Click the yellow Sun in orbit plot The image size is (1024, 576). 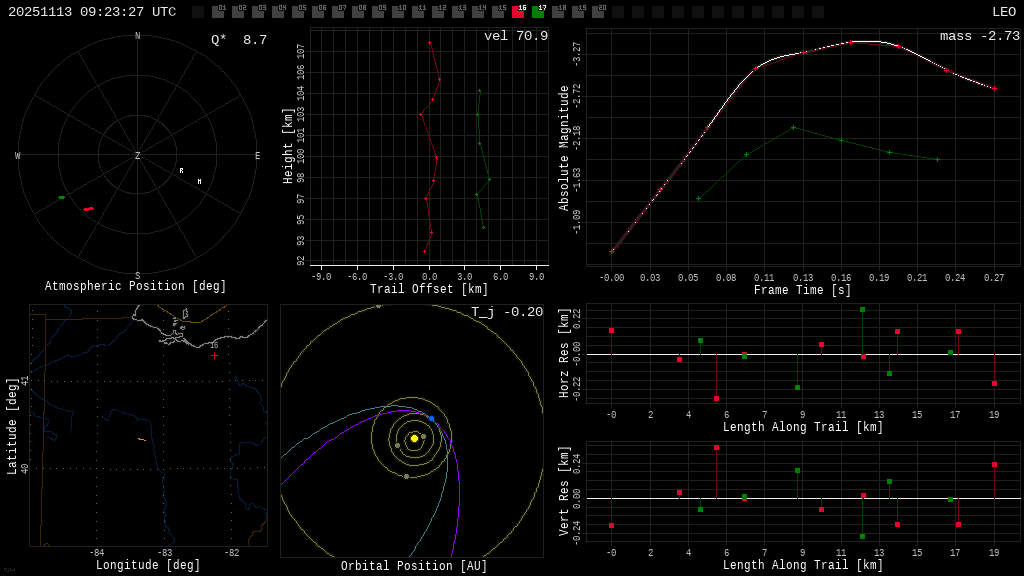point(414,438)
